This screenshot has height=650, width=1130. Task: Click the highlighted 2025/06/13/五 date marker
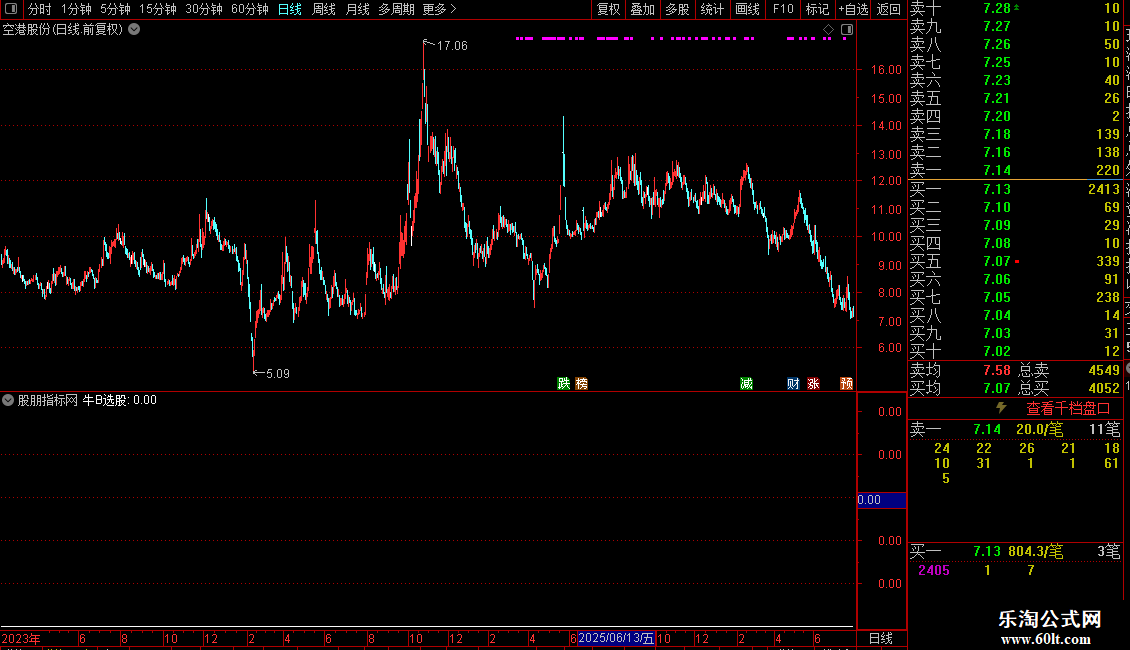point(616,638)
